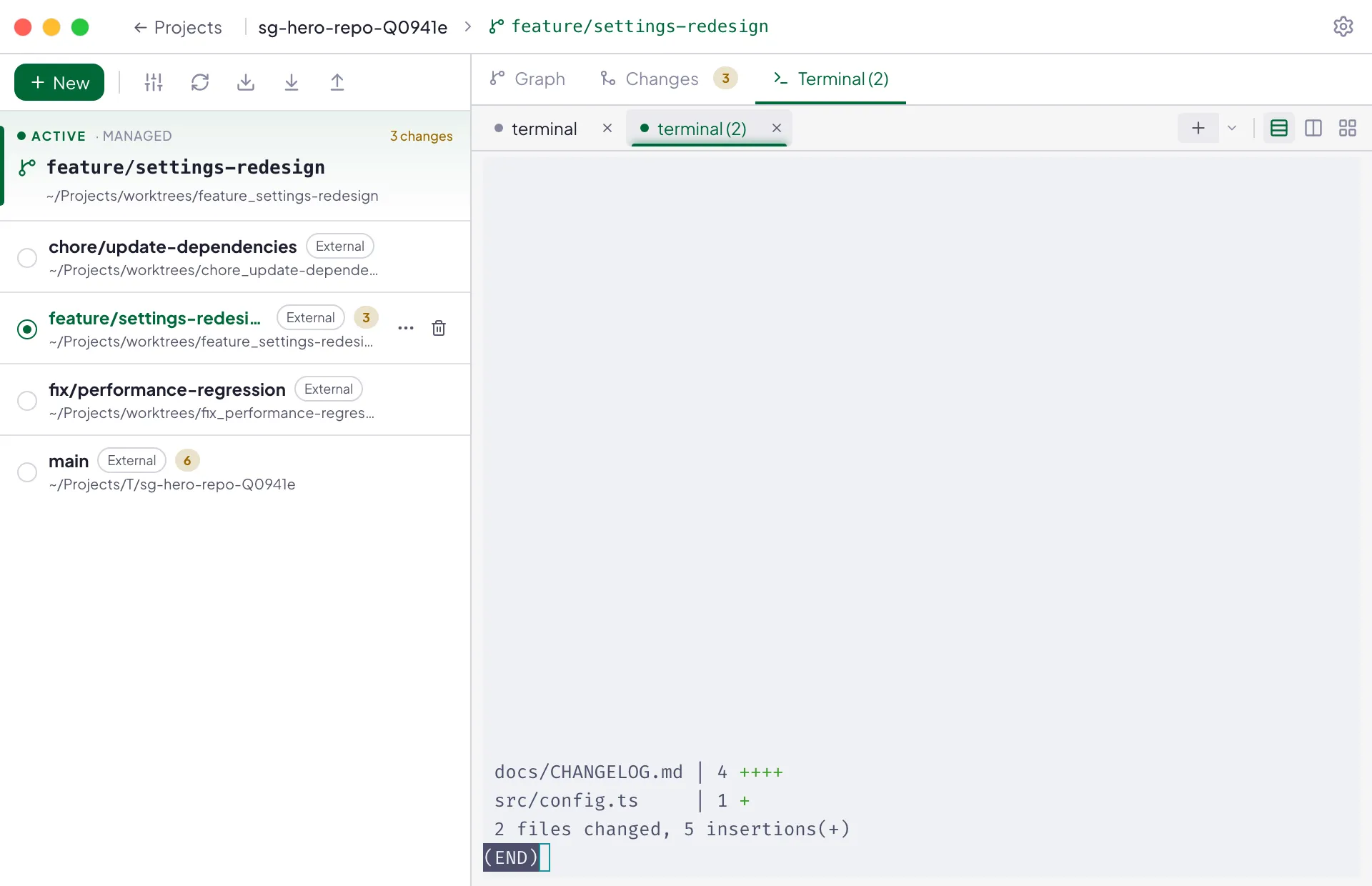Go back to Projects
This screenshot has width=1372, height=886.
(178, 27)
